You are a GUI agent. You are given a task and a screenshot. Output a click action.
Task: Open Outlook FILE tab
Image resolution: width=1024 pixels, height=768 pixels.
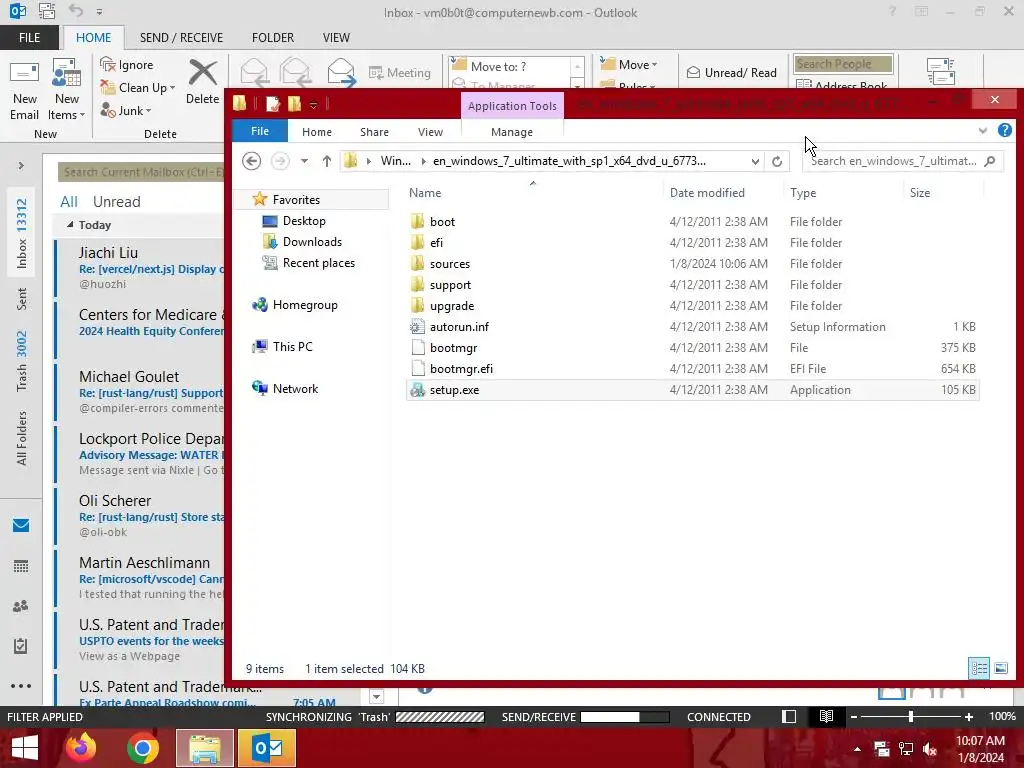point(29,38)
